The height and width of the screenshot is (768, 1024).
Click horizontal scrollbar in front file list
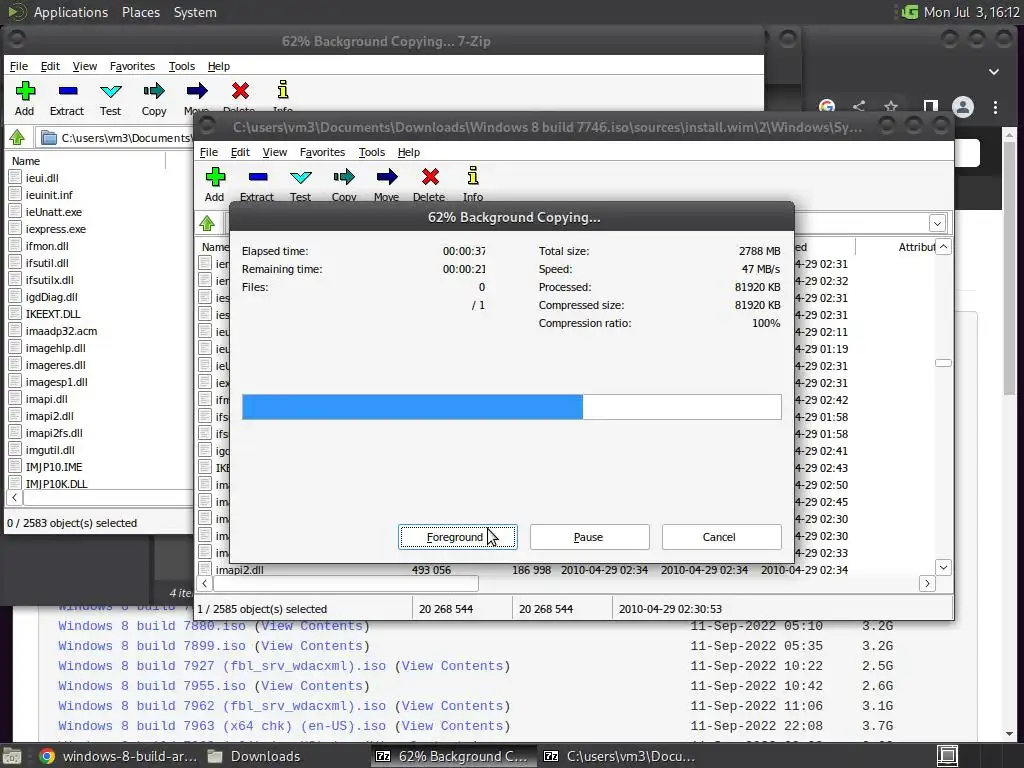tap(346, 583)
